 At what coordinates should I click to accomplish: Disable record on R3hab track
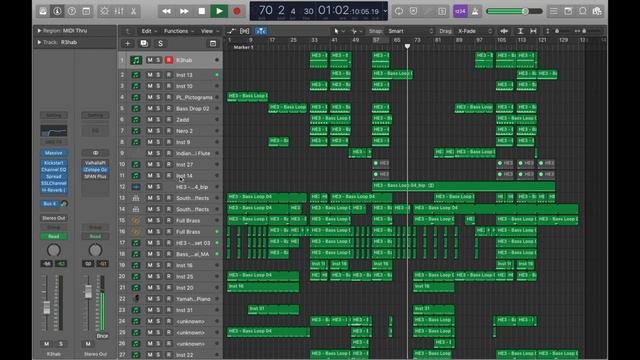click(x=169, y=60)
